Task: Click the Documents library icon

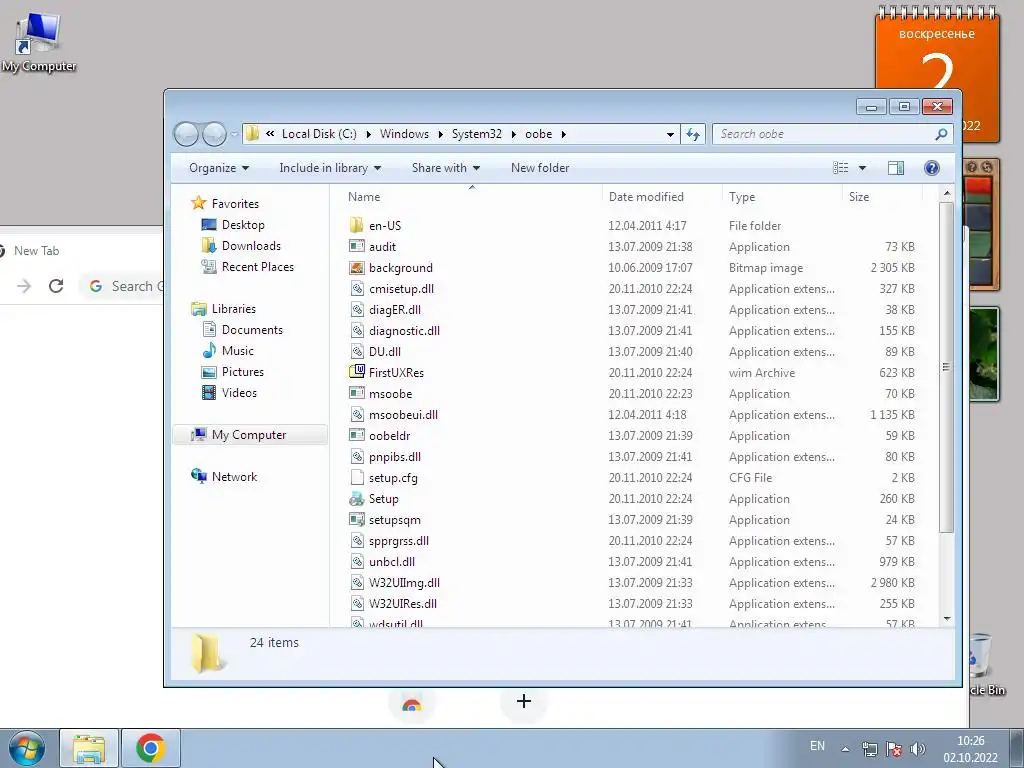Action: pos(209,329)
